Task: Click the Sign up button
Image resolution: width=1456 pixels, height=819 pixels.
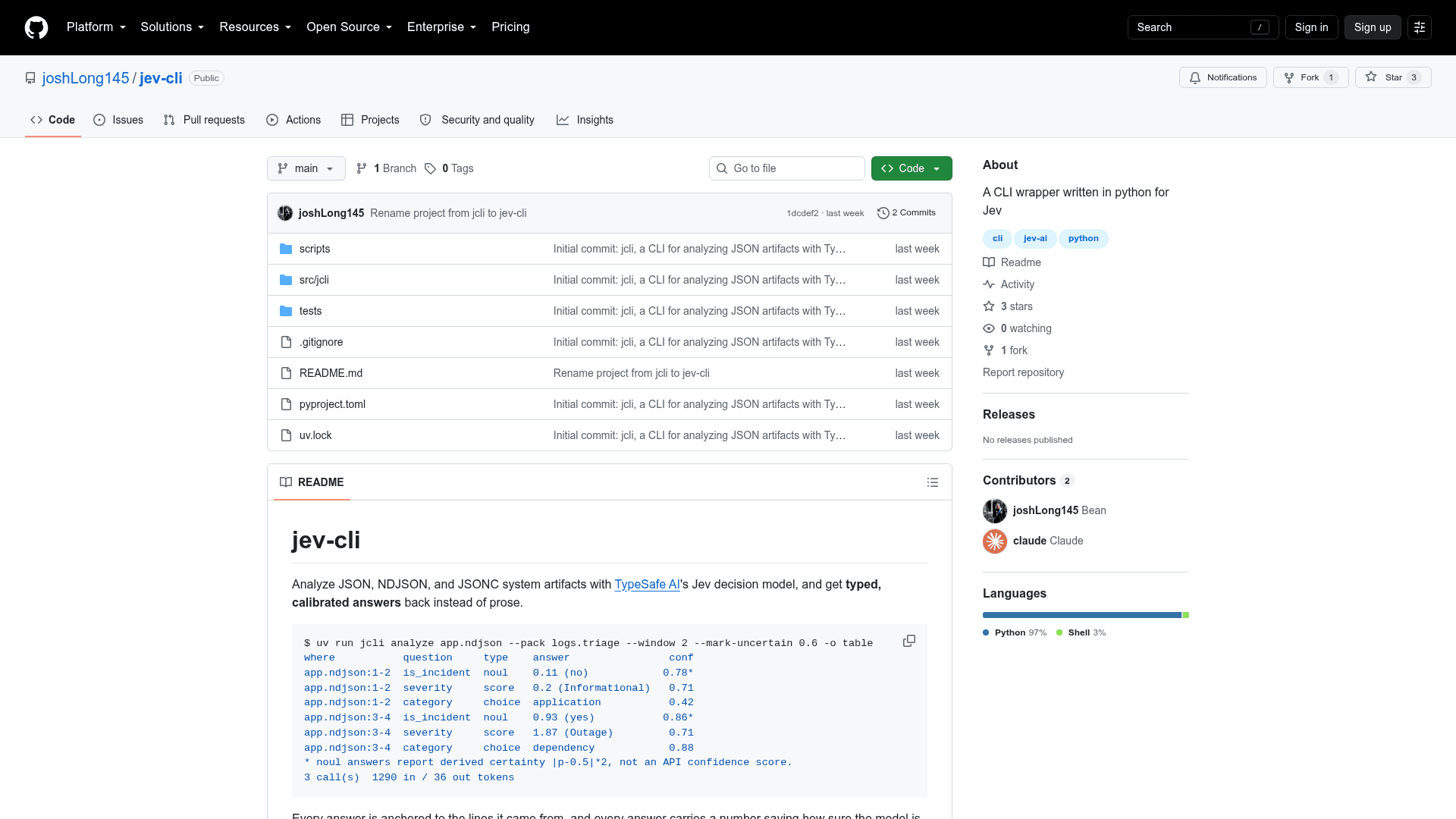Action: 1373,27
